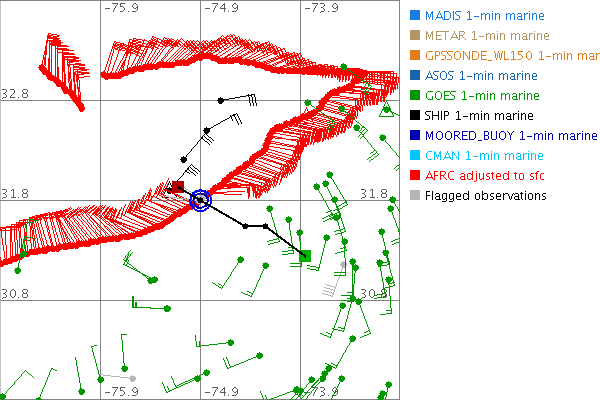
Task: Click the large green square marker
Action: pyautogui.click(x=306, y=256)
